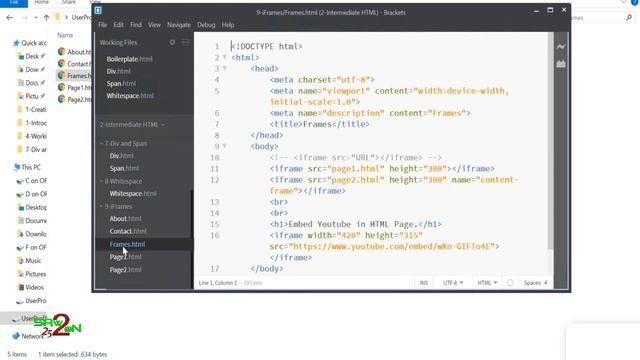The image size is (640, 360).
Task: Fold html tag on line 2
Action: [x=224, y=58]
